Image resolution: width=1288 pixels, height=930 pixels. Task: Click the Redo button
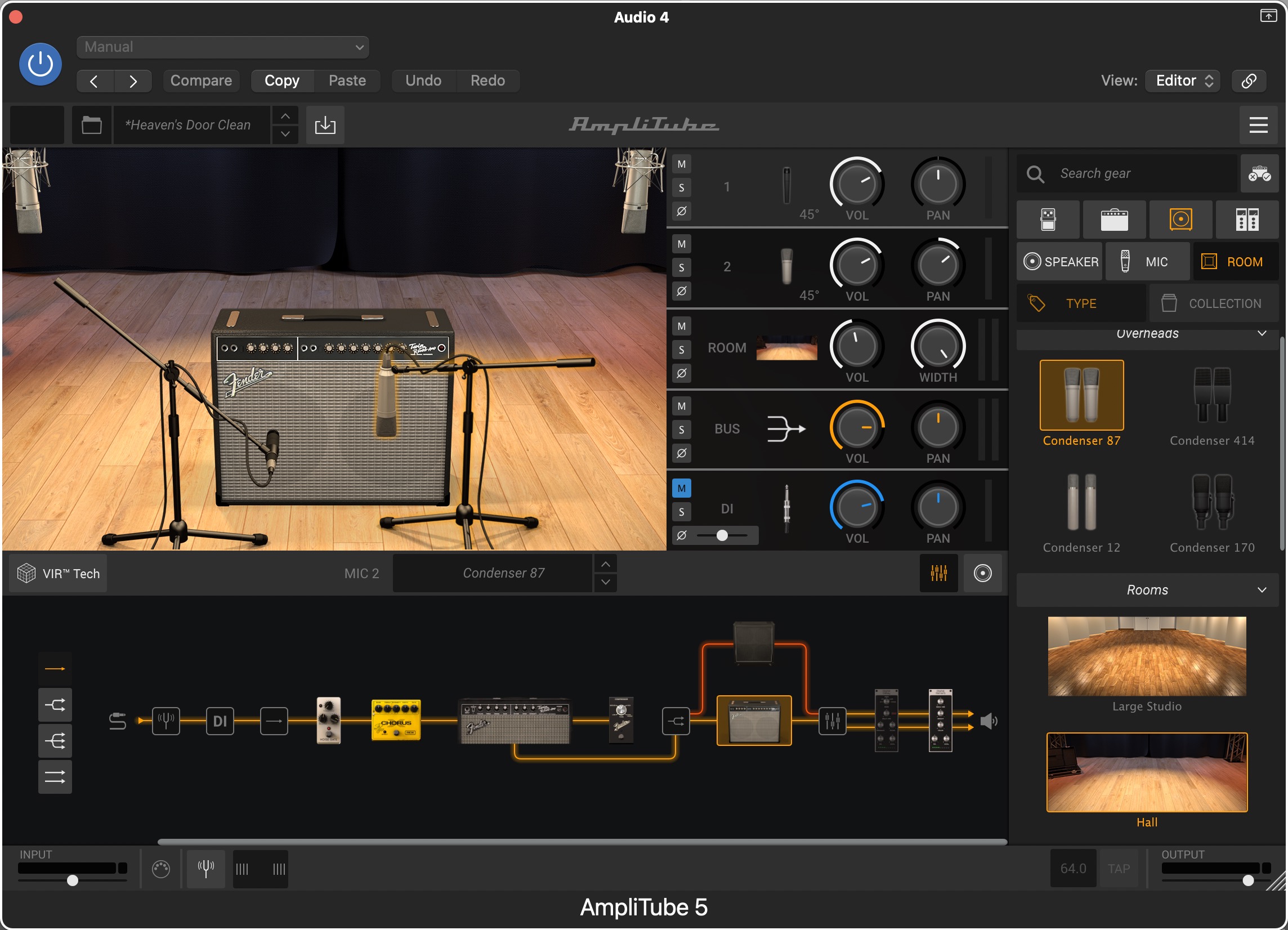pyautogui.click(x=488, y=80)
